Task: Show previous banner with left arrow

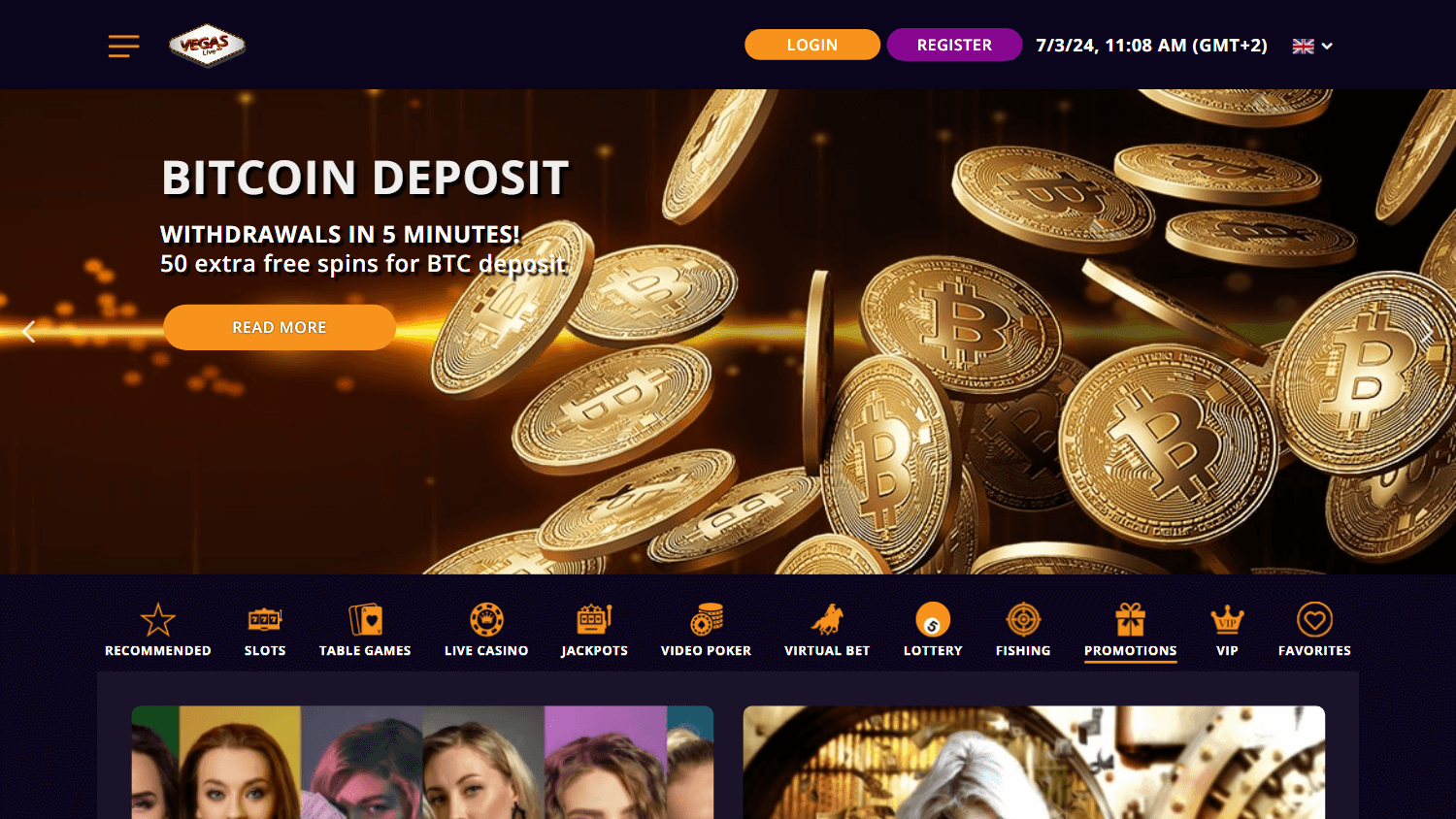Action: 29,332
